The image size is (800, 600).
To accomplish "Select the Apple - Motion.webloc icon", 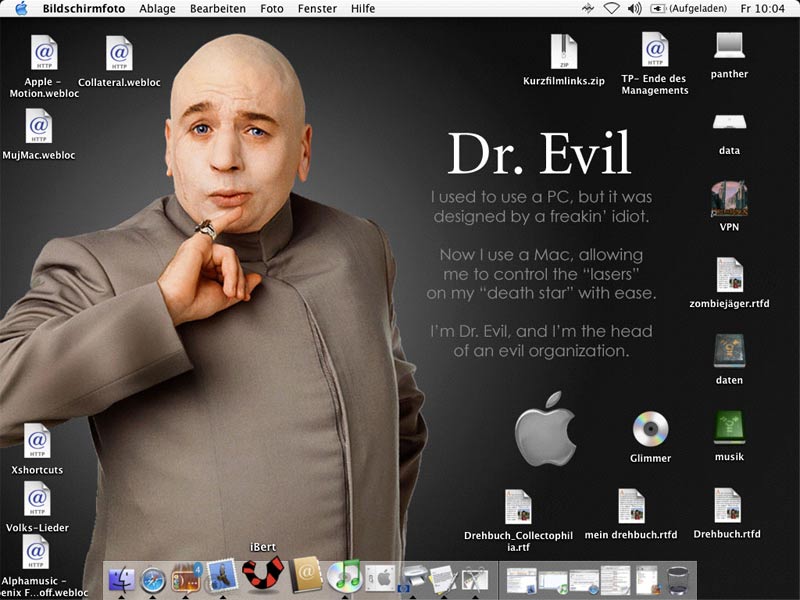I will tap(44, 52).
